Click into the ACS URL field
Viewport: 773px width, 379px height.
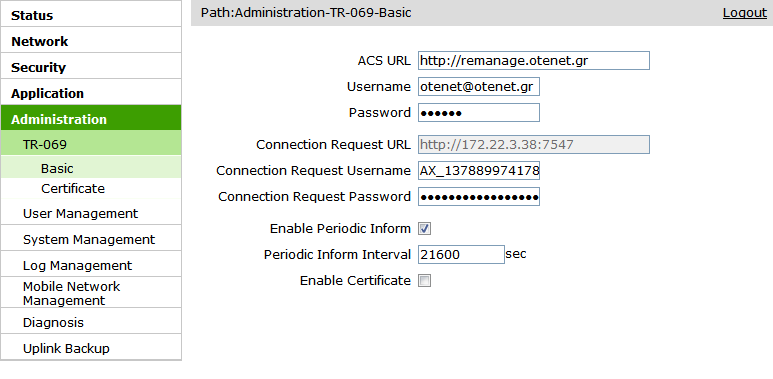[533, 61]
